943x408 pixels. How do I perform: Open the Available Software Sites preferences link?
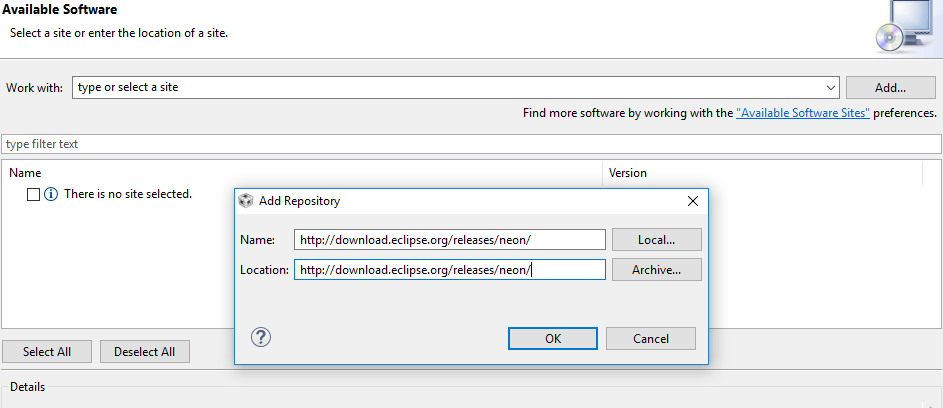pos(803,113)
